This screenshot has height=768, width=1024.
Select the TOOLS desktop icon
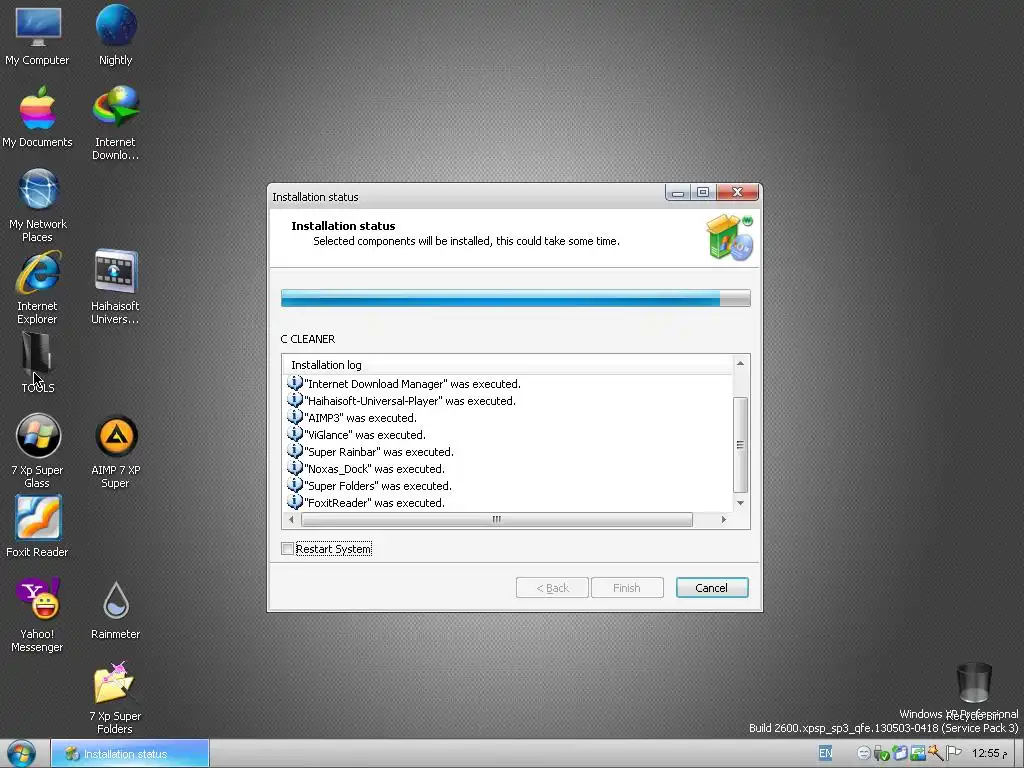click(37, 362)
